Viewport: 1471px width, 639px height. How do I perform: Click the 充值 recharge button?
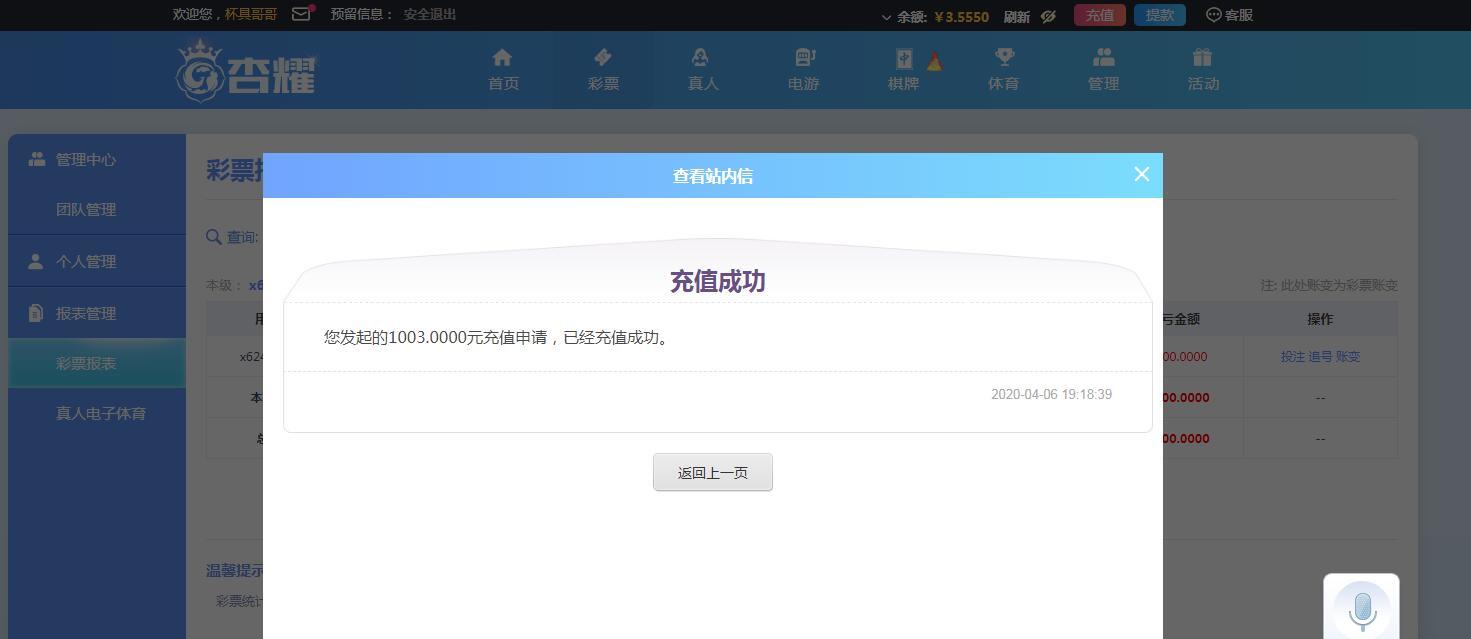pyautogui.click(x=1099, y=15)
